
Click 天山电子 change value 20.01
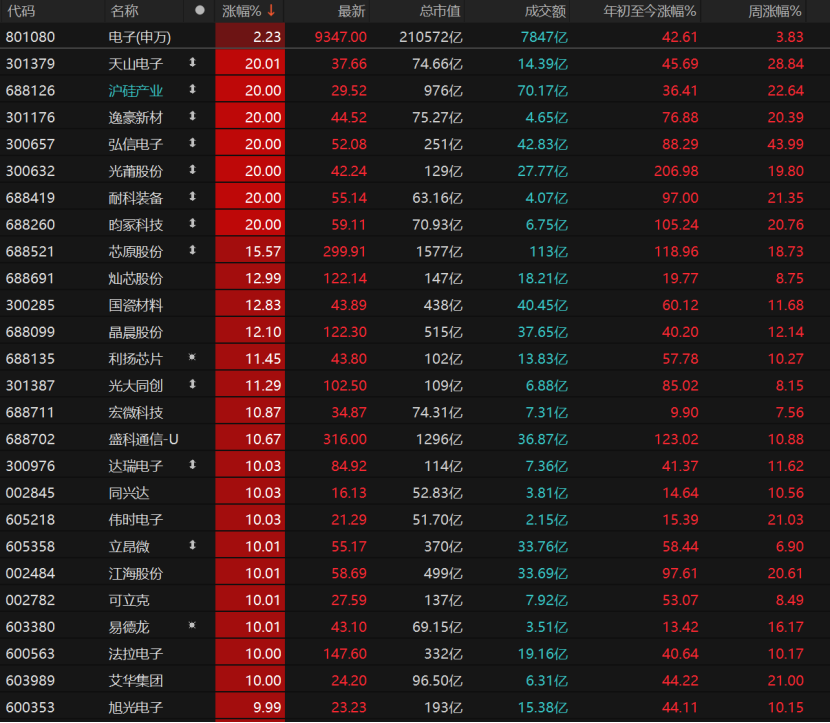[x=263, y=64]
